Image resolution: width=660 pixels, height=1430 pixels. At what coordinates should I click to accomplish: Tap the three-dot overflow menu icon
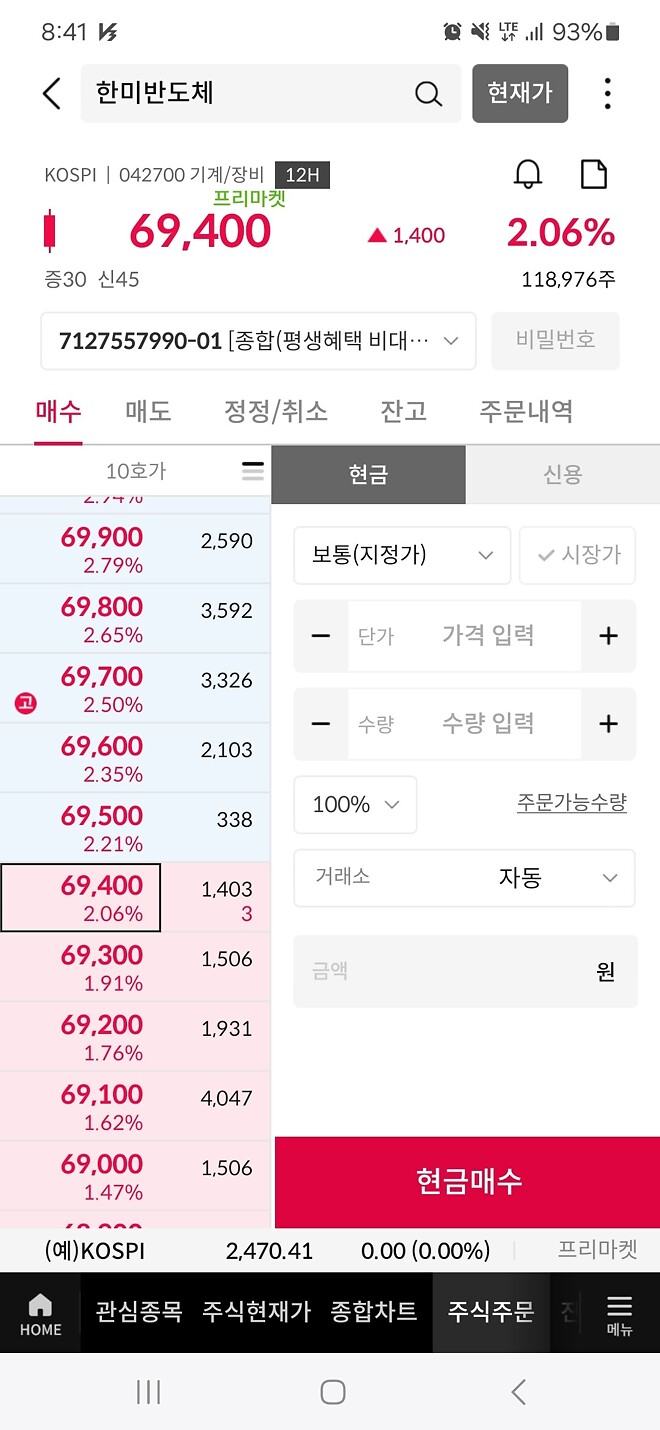(607, 93)
